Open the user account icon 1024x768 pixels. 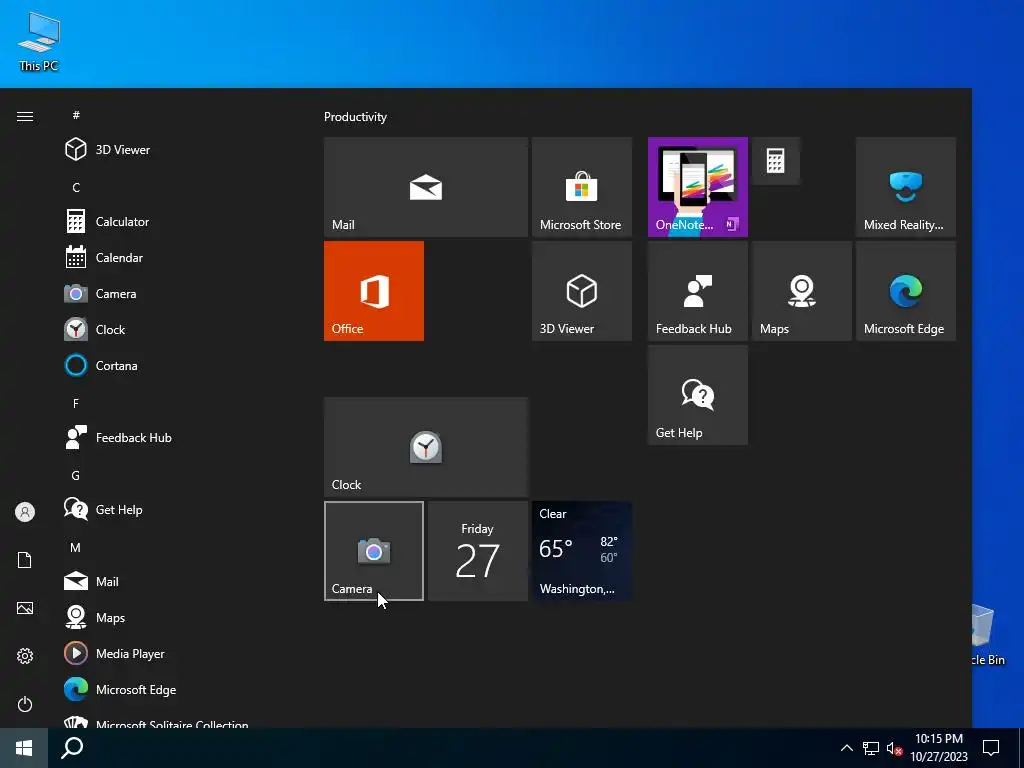(25, 512)
